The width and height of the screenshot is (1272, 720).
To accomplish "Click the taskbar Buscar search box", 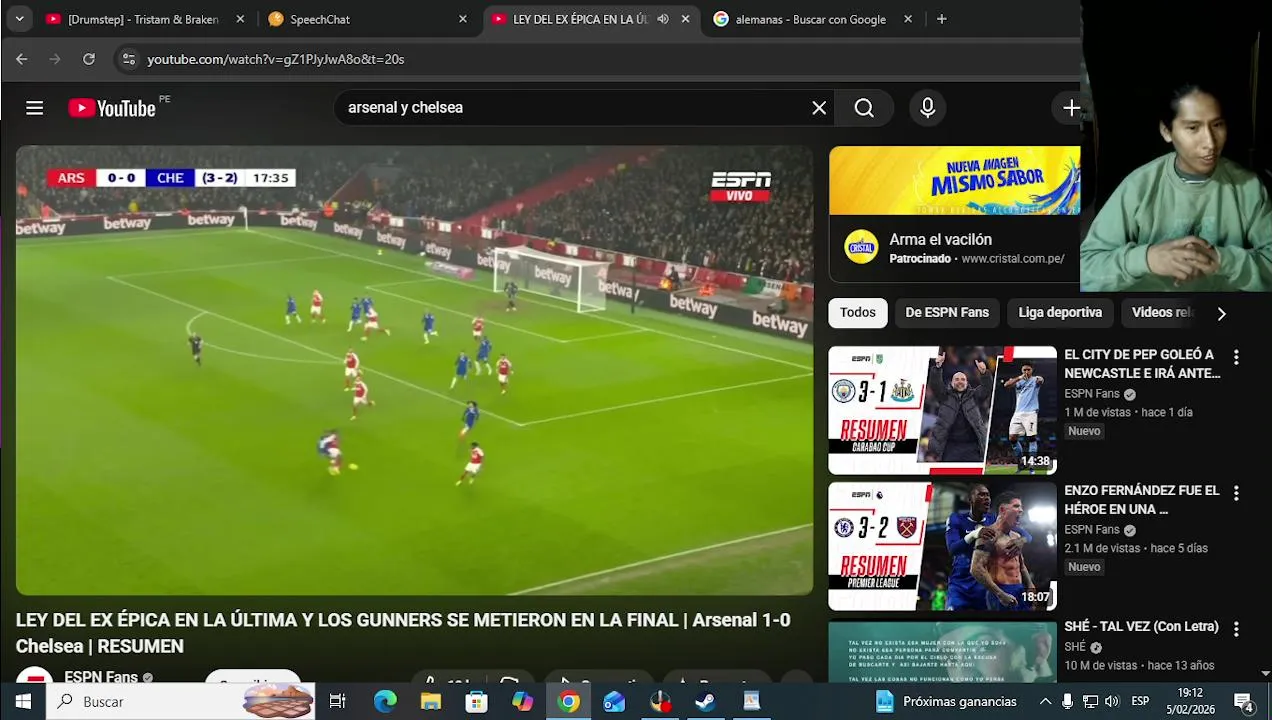I will click(x=181, y=702).
